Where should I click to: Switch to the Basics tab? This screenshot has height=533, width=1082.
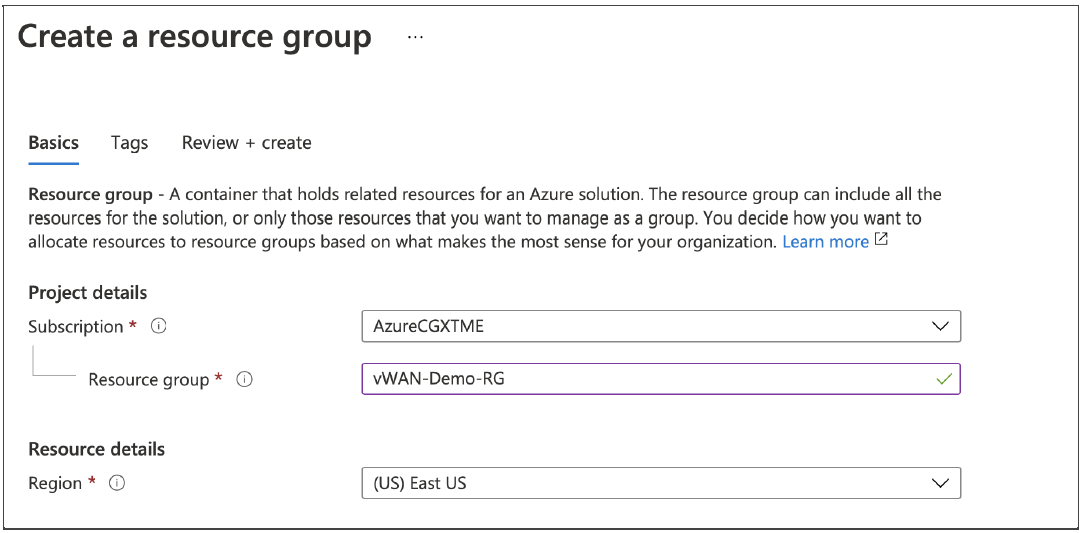[x=53, y=143]
